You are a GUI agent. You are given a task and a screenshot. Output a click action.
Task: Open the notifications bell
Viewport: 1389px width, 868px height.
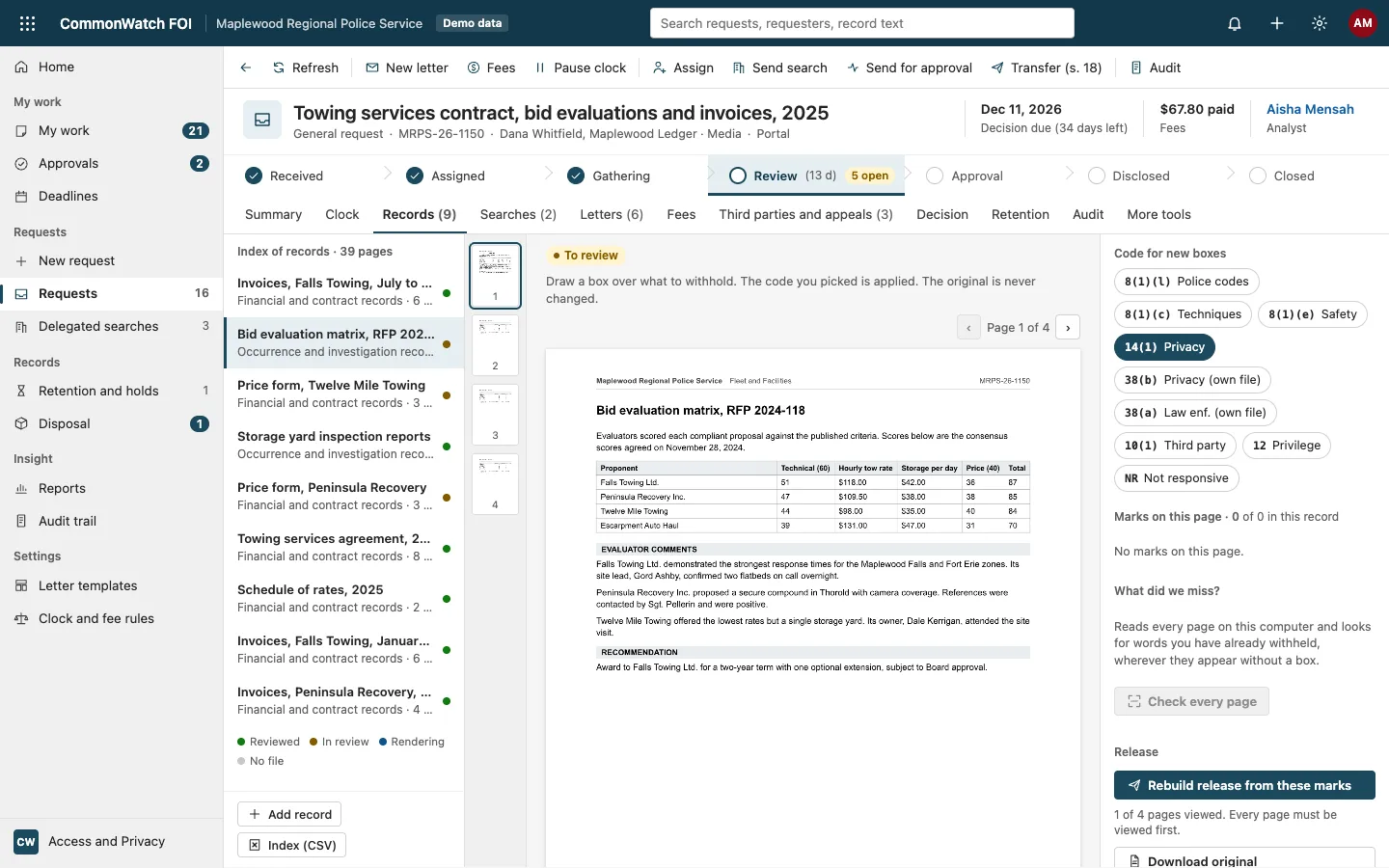[1235, 23]
